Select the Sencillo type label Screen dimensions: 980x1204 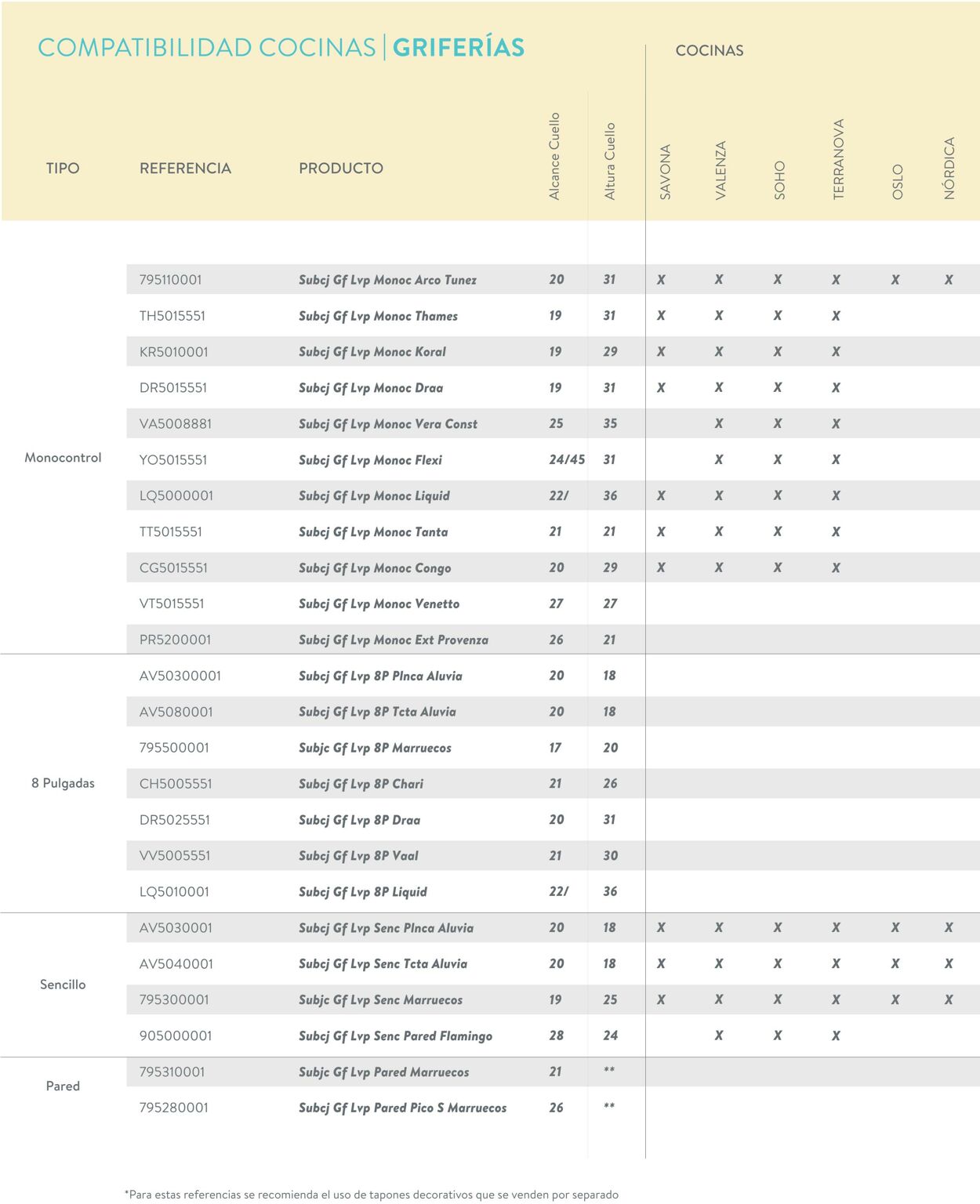tap(63, 985)
